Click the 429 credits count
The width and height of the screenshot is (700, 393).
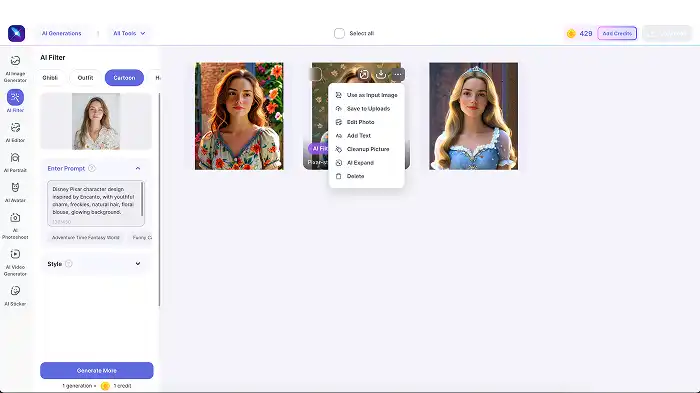click(586, 33)
